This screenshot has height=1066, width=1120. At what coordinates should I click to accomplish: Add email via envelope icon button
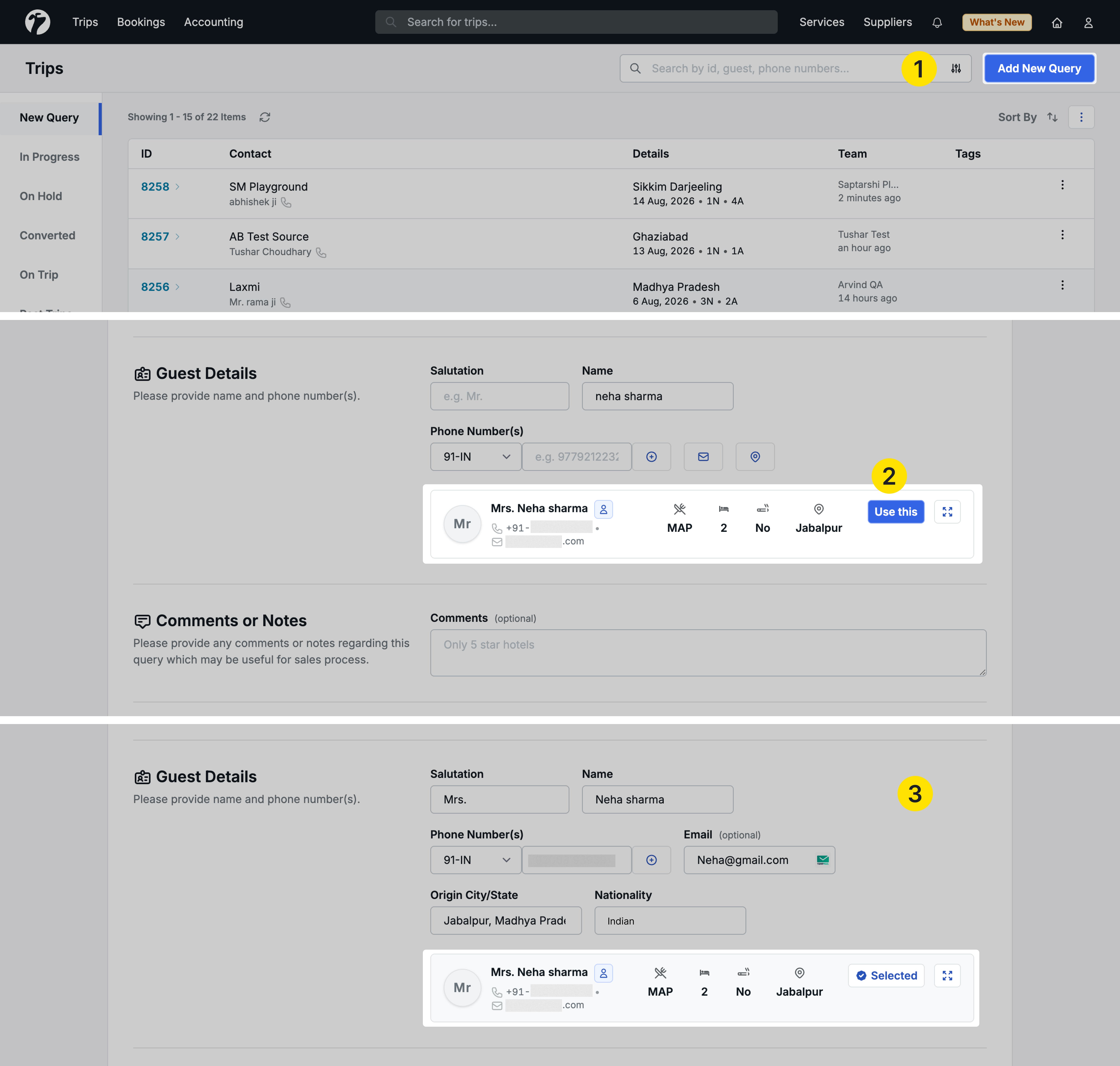pos(703,457)
